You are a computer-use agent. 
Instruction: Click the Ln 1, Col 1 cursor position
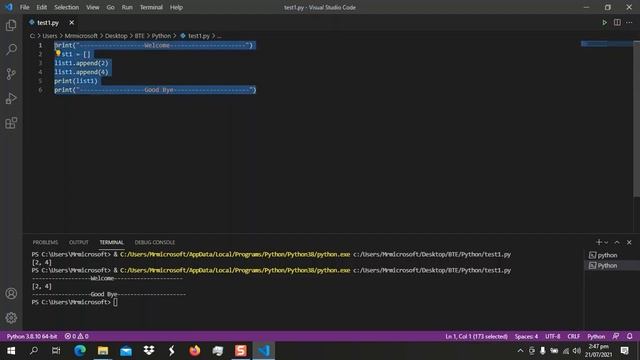pos(476,336)
